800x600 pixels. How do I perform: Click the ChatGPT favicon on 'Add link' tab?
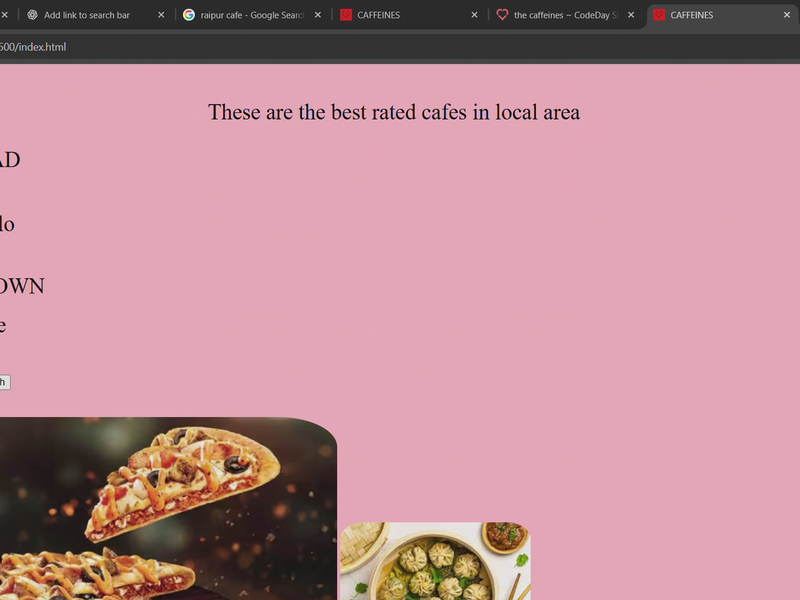[32, 15]
